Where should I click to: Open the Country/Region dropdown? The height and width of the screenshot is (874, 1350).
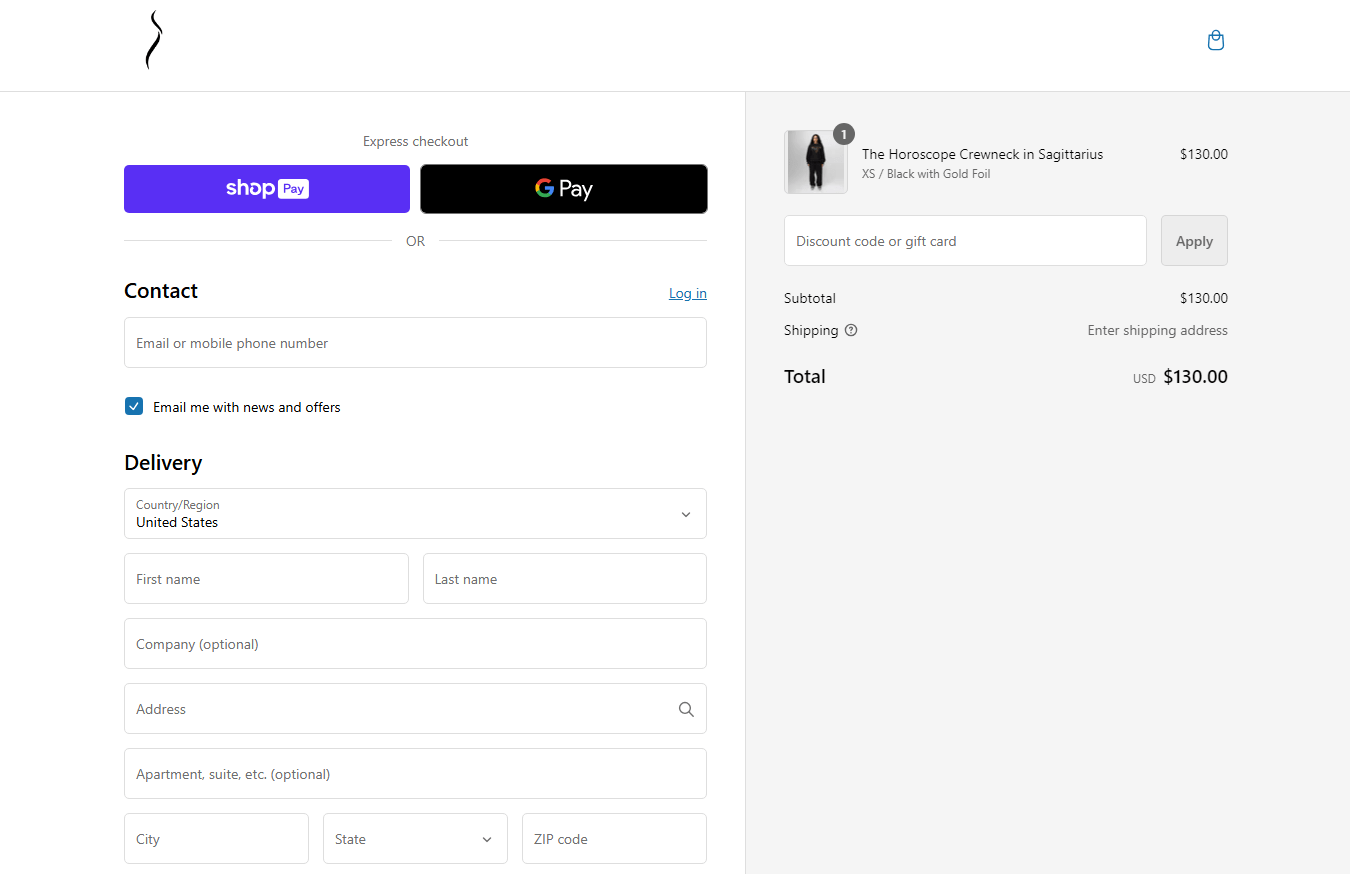pyautogui.click(x=415, y=513)
